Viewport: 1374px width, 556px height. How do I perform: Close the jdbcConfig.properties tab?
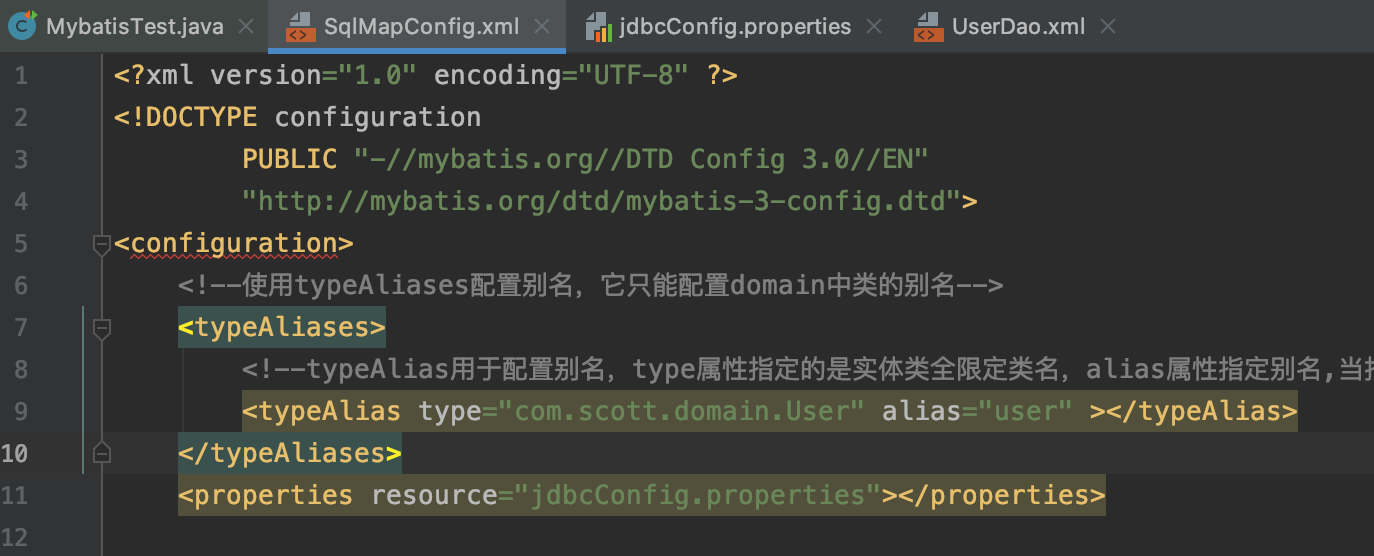(x=873, y=27)
